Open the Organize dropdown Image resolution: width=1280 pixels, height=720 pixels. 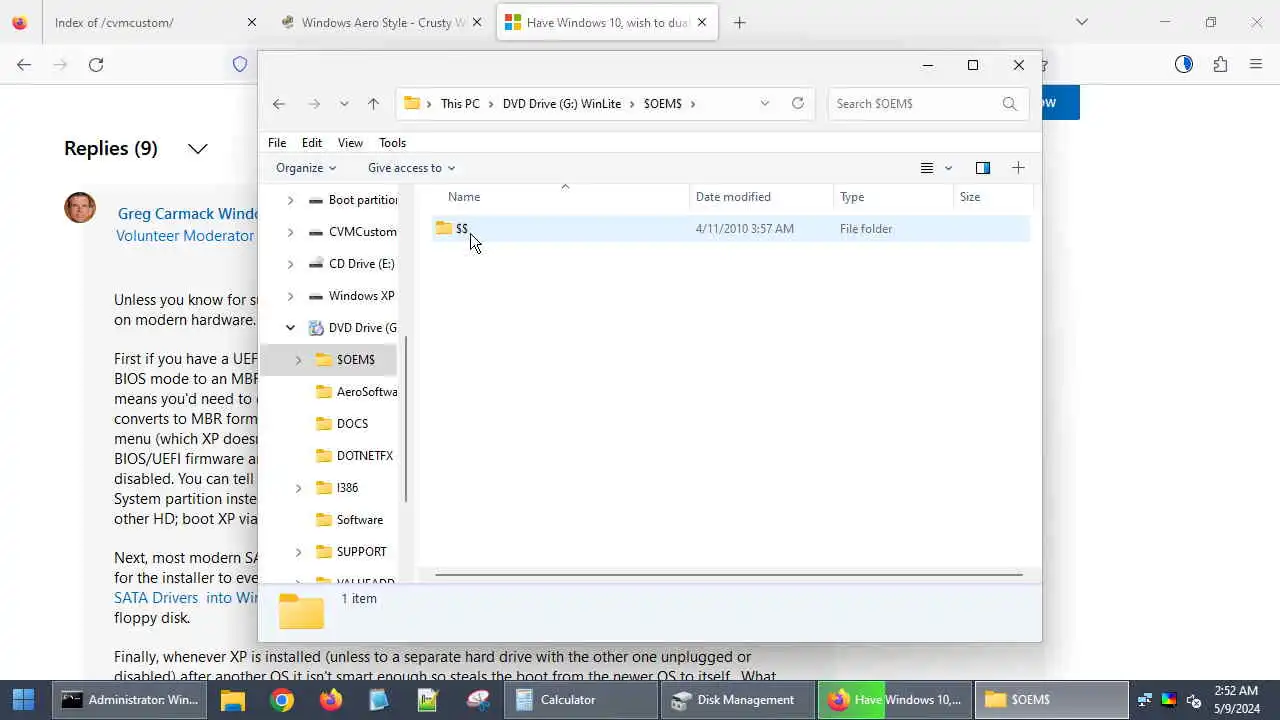click(x=306, y=168)
